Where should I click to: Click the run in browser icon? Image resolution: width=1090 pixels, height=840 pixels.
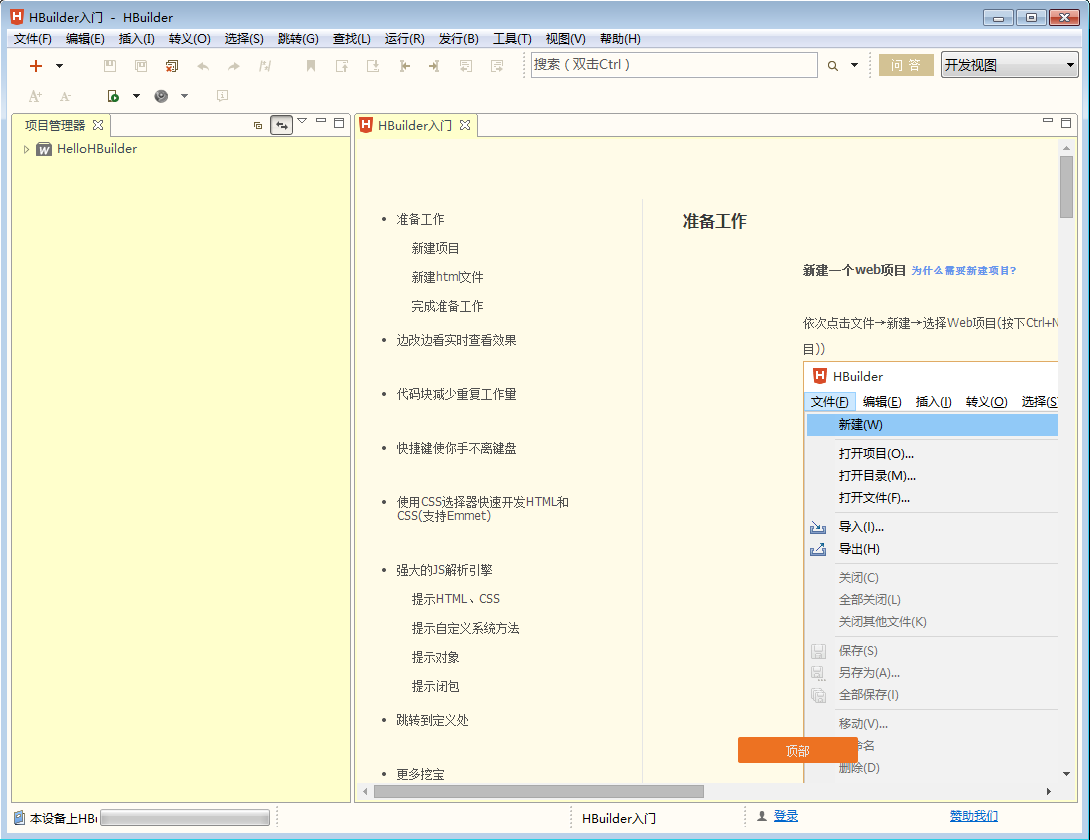(x=113, y=96)
